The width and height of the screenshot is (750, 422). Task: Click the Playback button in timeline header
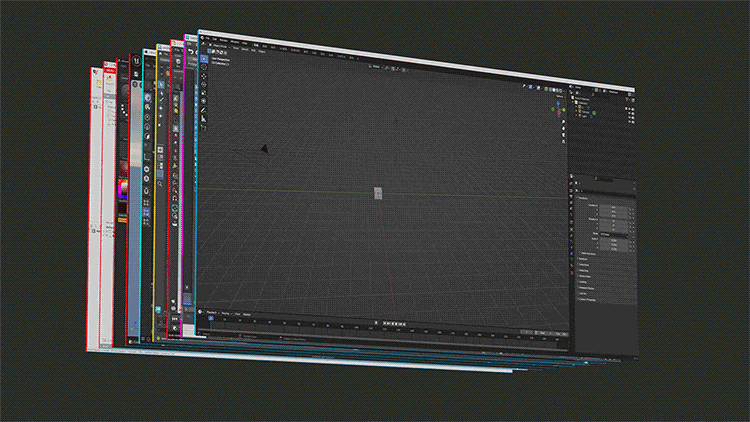pos(213,311)
